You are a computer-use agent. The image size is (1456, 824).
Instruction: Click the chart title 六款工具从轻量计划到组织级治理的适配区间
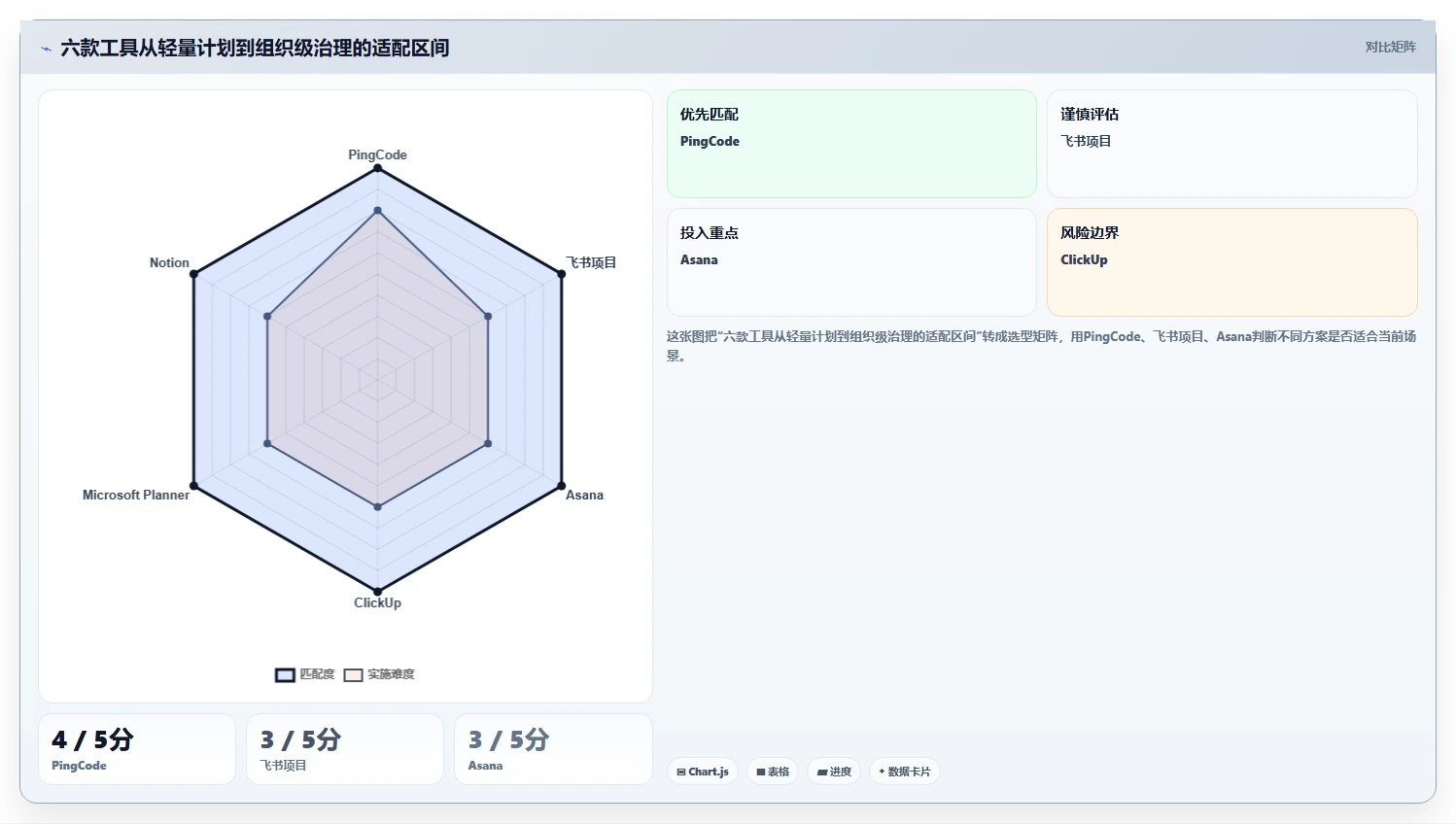click(255, 48)
